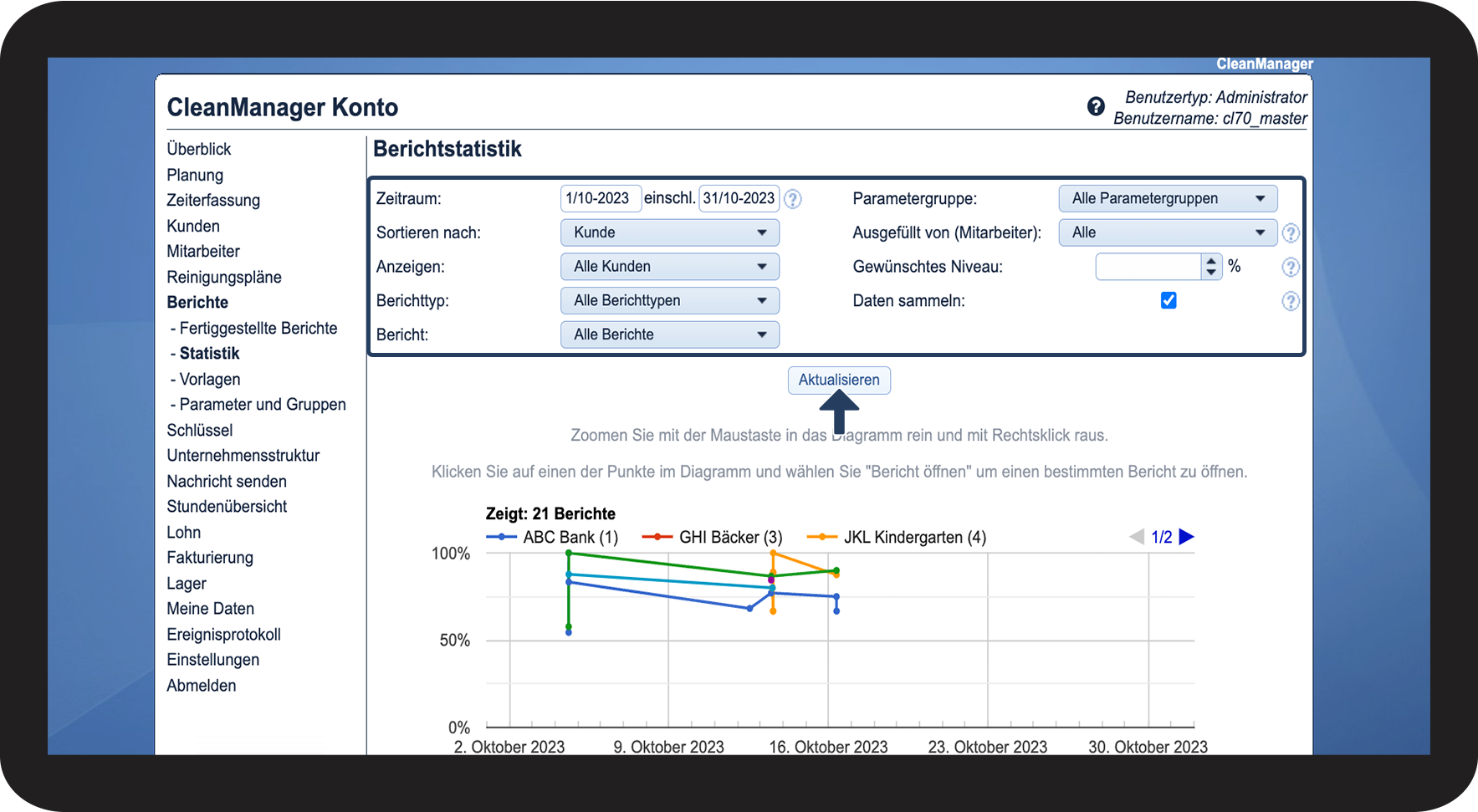Increase Gewünschtes Niveau with stepper arrow
The height and width of the screenshot is (812, 1478).
pyautogui.click(x=1211, y=262)
